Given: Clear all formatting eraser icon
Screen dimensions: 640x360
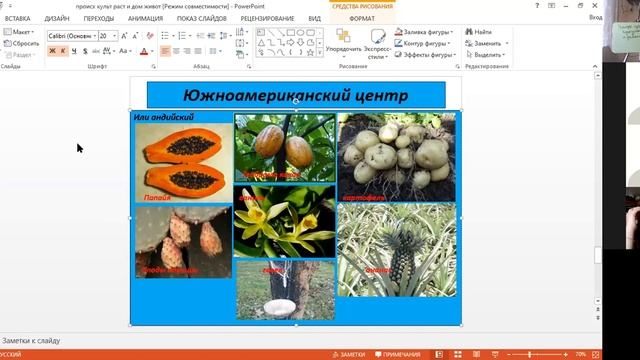Looking at the screenshot, I should pyautogui.click(x=150, y=36).
